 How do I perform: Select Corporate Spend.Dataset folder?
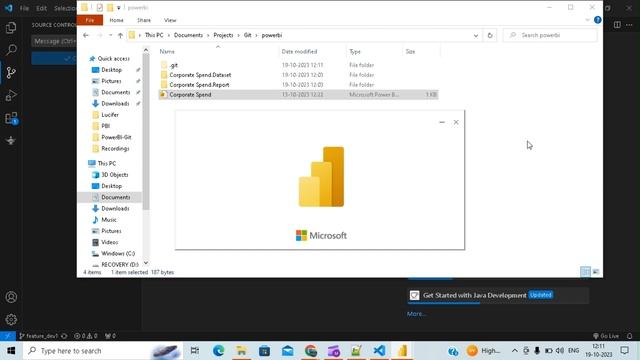pyautogui.click(x=200, y=75)
